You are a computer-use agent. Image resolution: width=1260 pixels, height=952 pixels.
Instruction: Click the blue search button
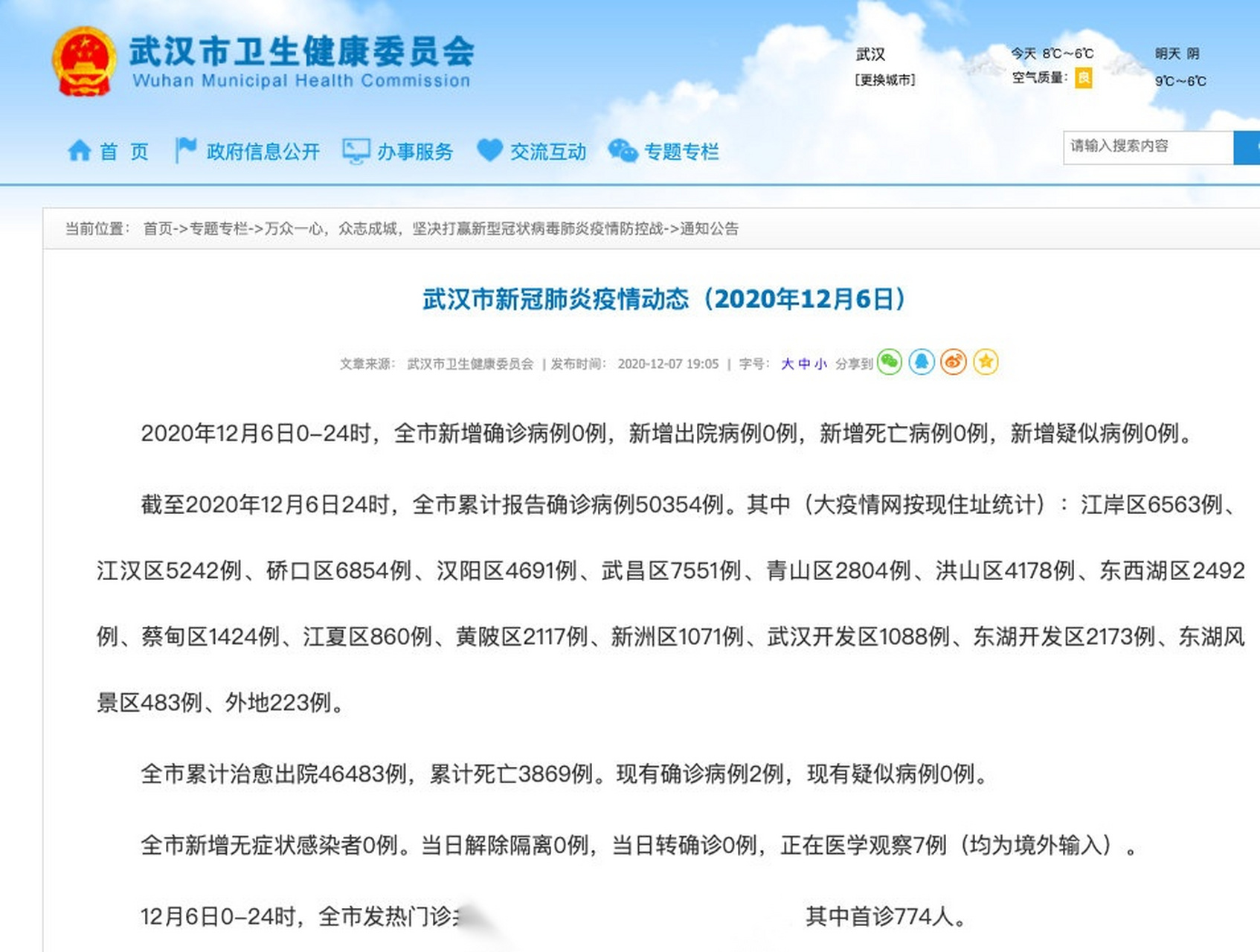(x=1247, y=147)
